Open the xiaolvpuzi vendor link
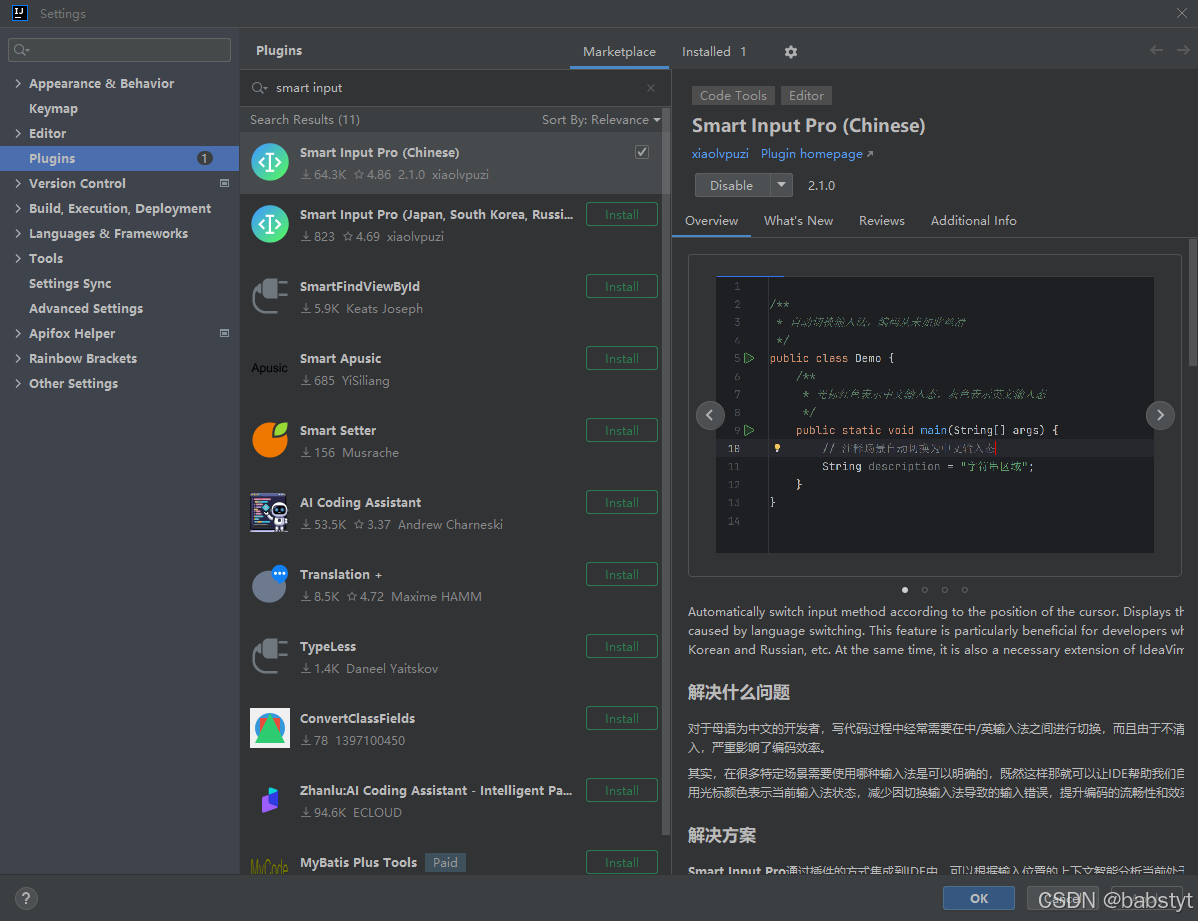The height and width of the screenshot is (921, 1198). (720, 154)
